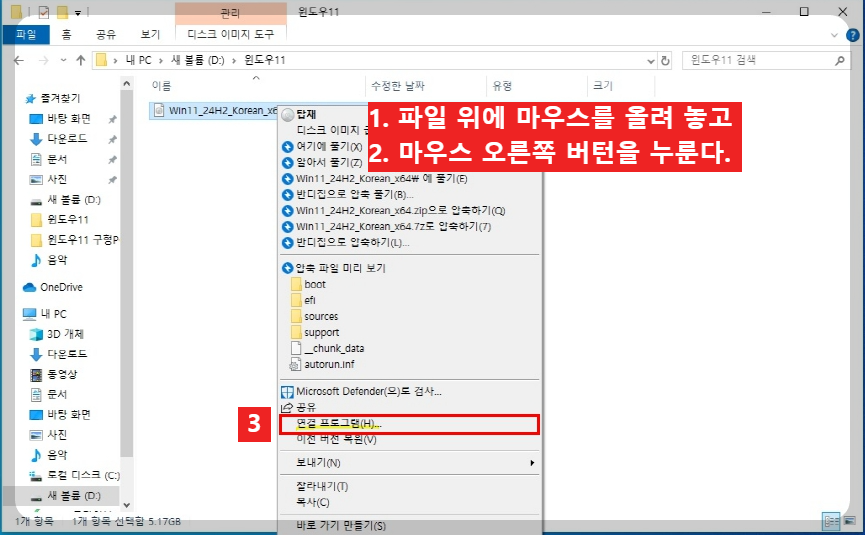Sort by the 크기 column header

tap(602, 85)
